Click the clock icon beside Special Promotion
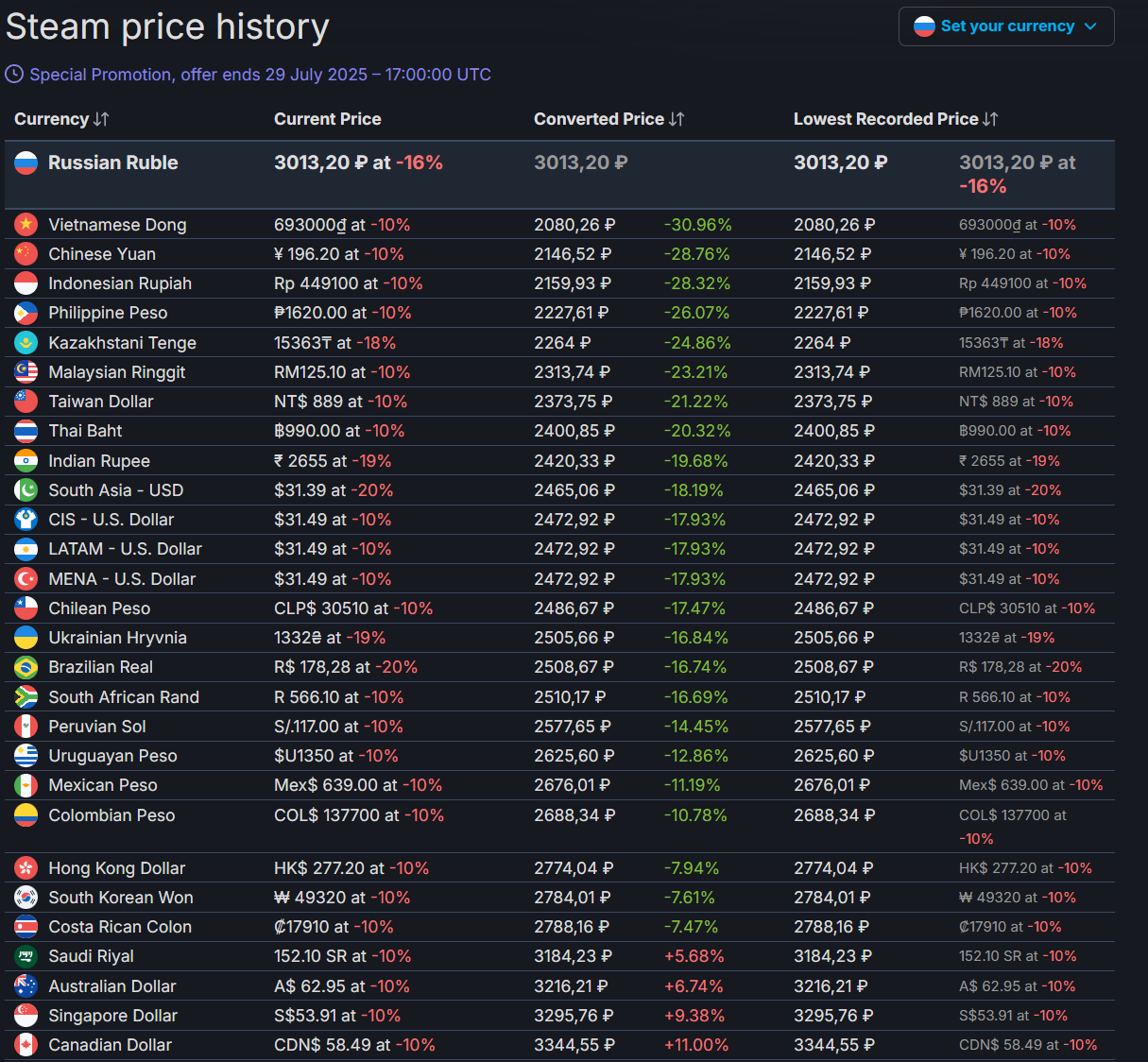The image size is (1148, 1062). 14,74
